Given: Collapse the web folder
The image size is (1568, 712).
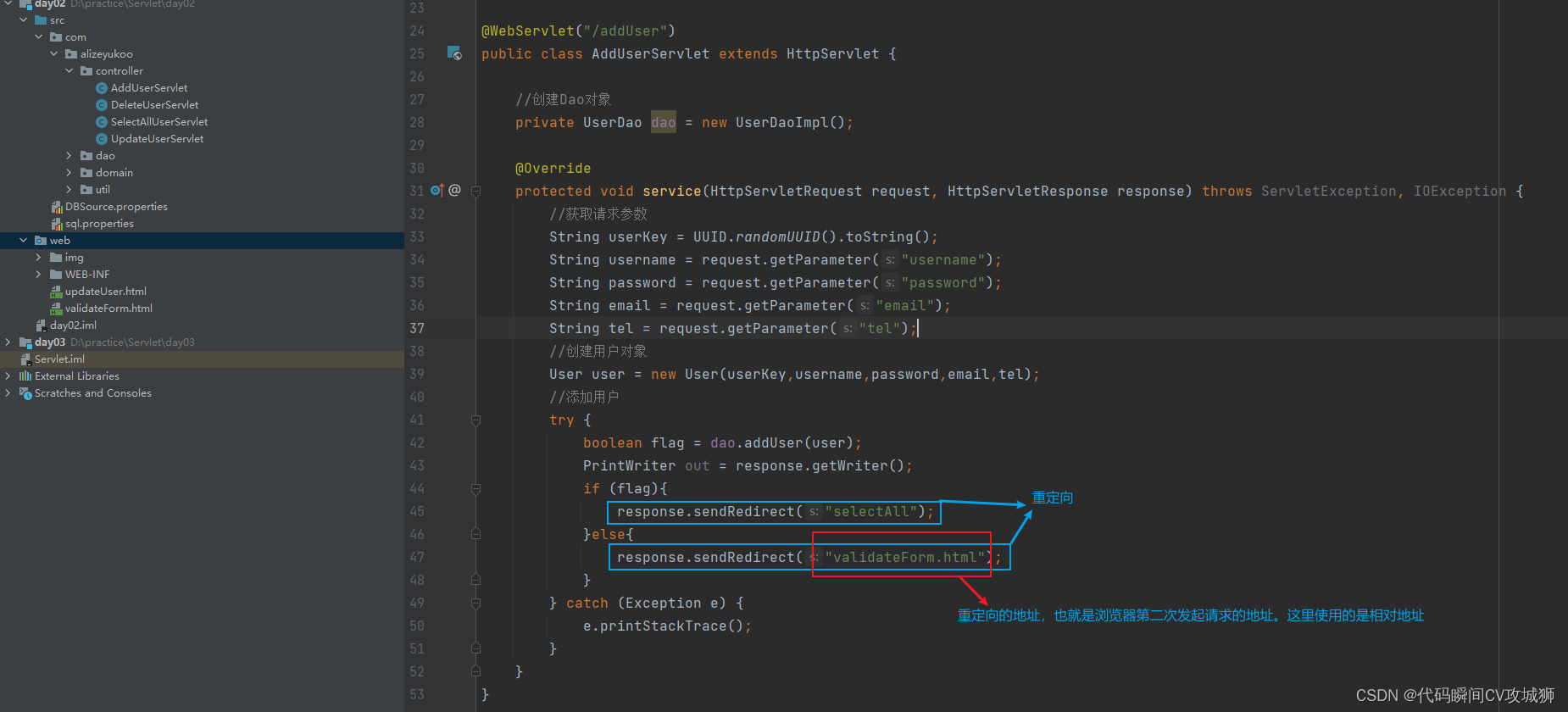Looking at the screenshot, I should click(x=24, y=241).
